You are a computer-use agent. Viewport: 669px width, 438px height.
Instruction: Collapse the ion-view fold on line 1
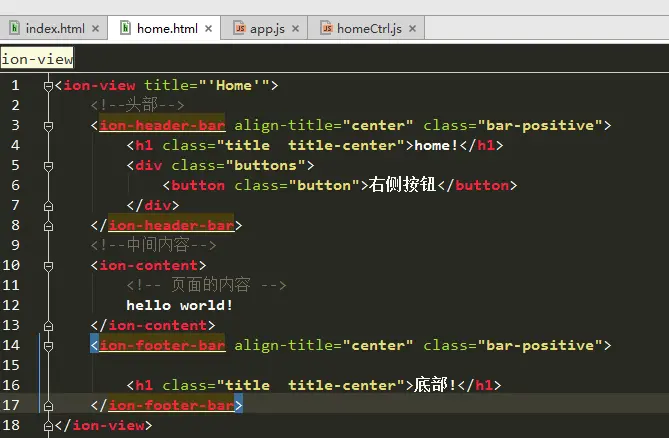pos(48,86)
